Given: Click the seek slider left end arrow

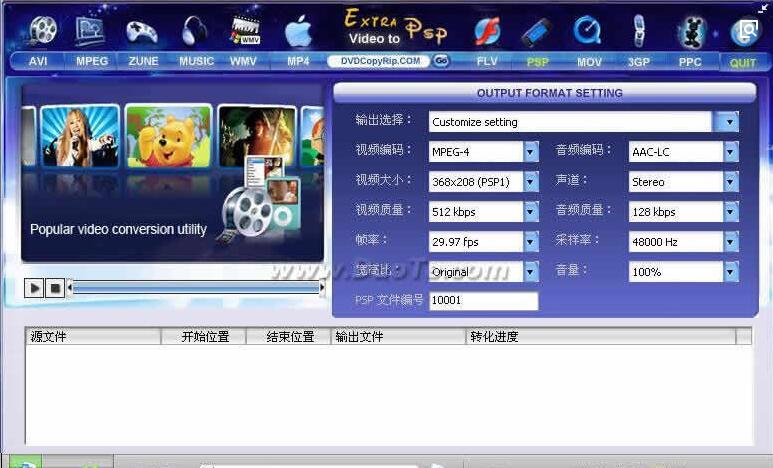Looking at the screenshot, I should [x=70, y=288].
